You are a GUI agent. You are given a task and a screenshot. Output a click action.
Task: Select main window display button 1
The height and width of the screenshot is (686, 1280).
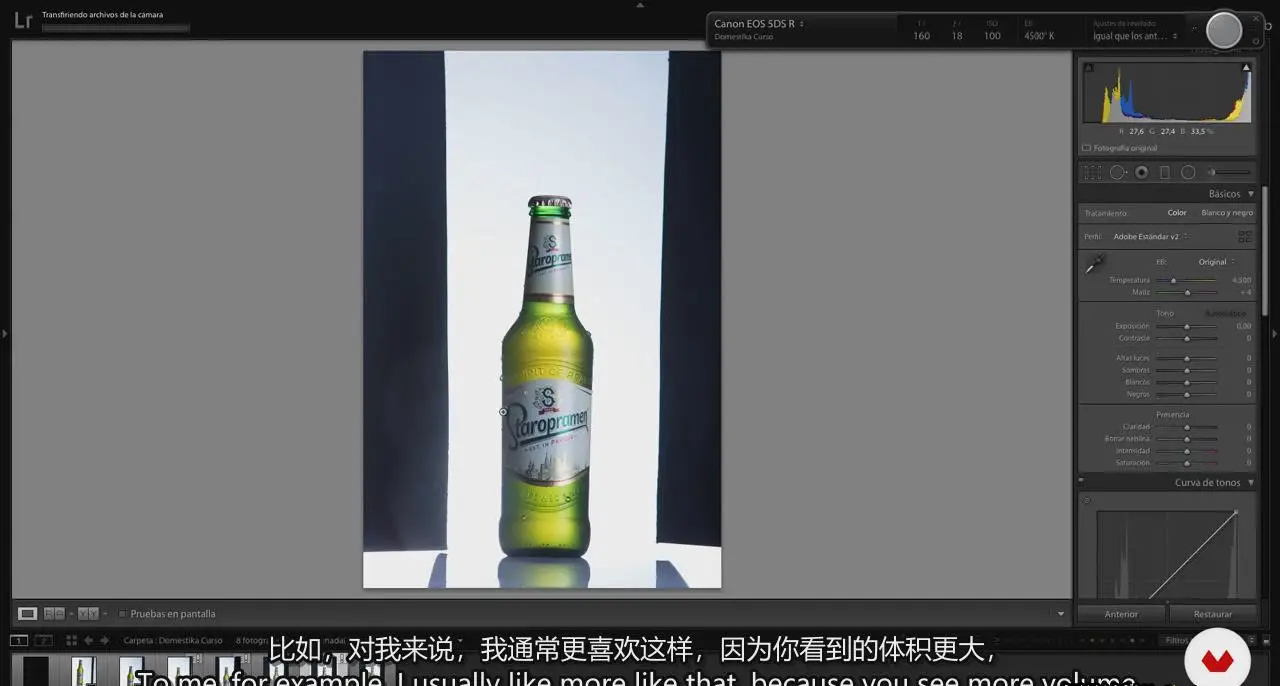click(x=19, y=640)
